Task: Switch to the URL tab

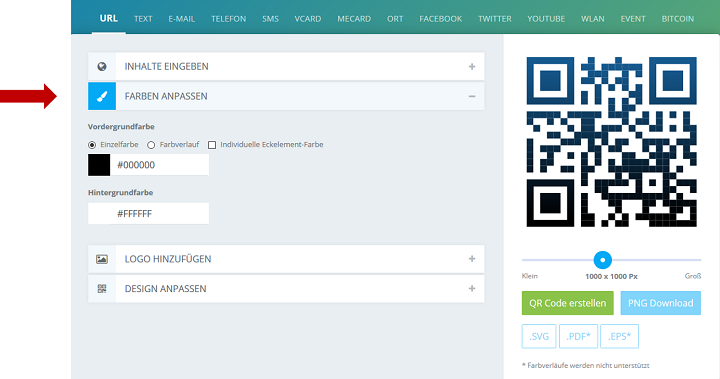Action: coord(109,18)
